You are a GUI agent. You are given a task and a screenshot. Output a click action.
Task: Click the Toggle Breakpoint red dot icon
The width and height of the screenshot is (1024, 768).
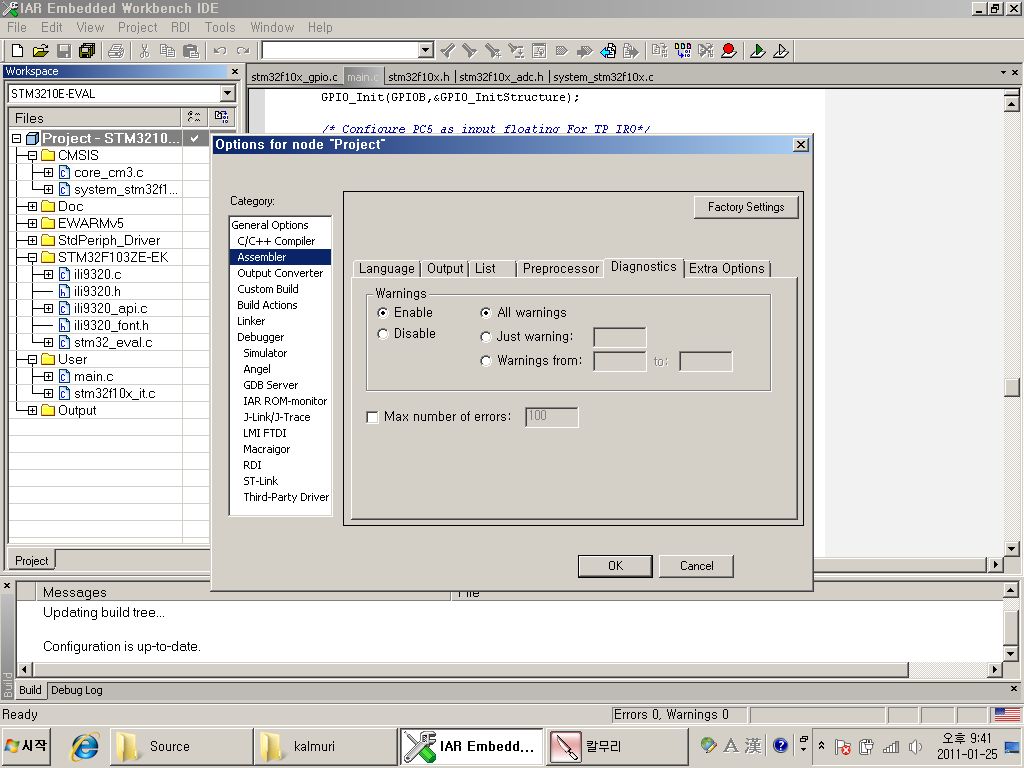point(729,50)
